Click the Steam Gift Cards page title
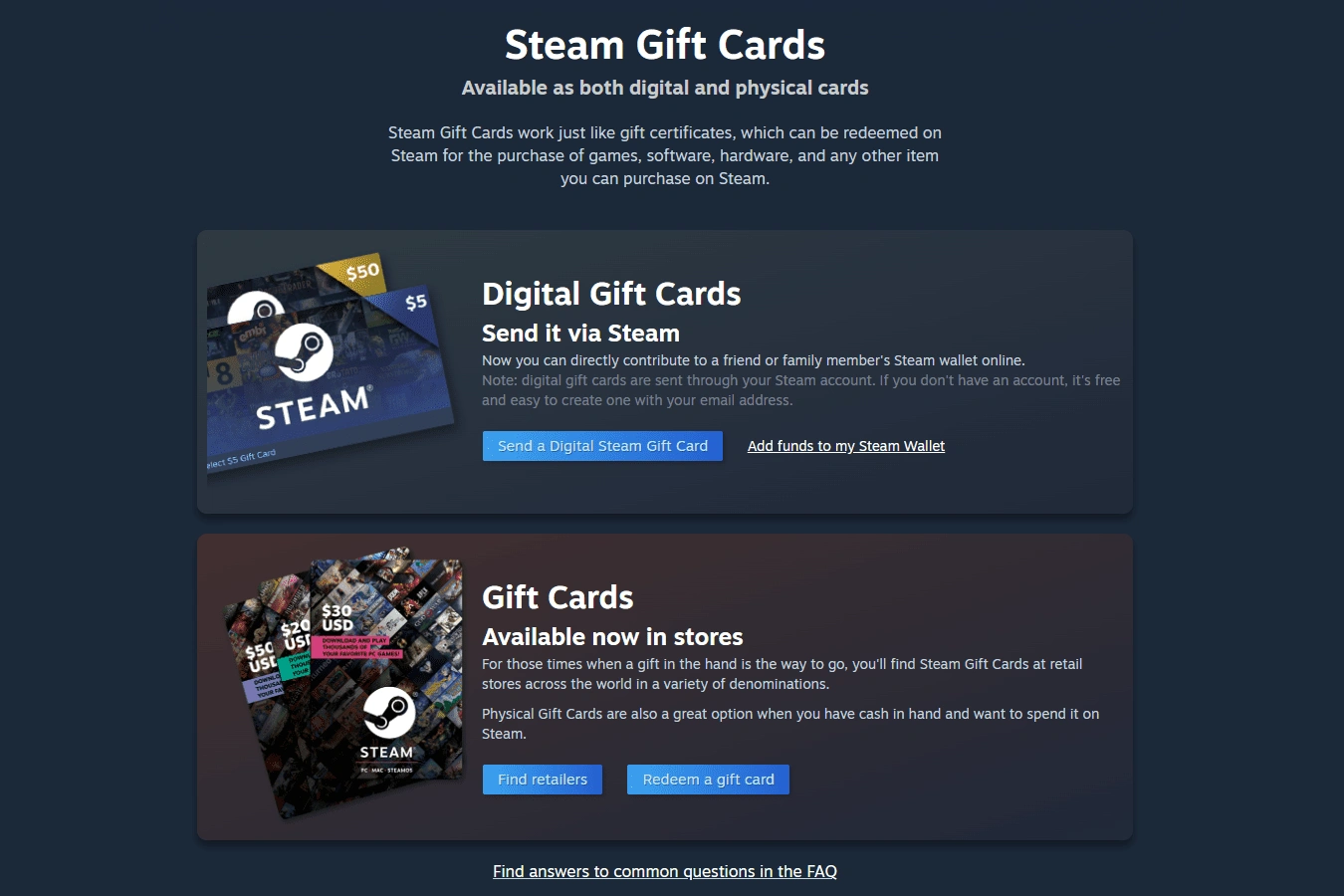The width and height of the screenshot is (1344, 896). coord(665,45)
